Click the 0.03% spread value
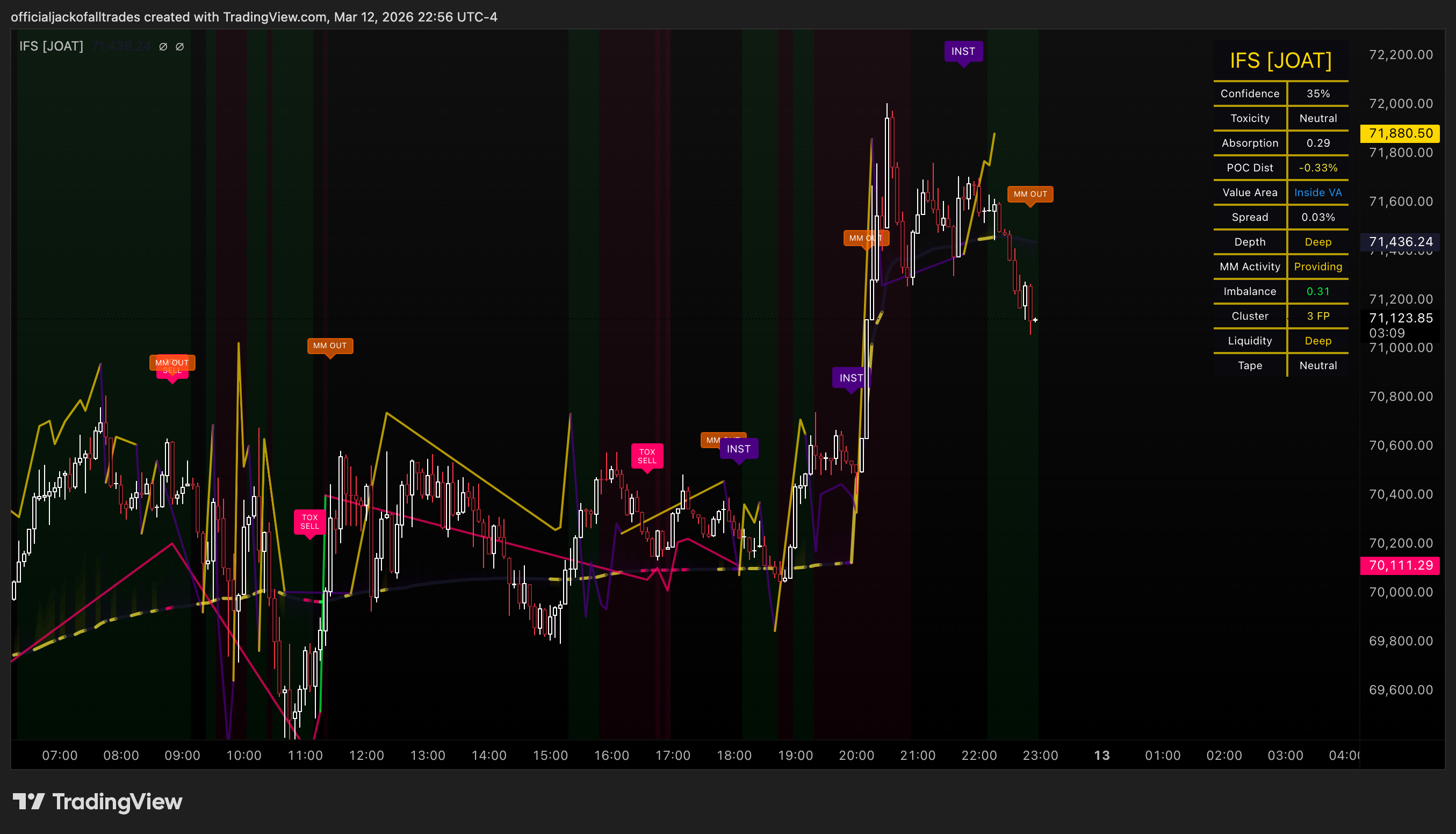The width and height of the screenshot is (1456, 834). [1318, 217]
